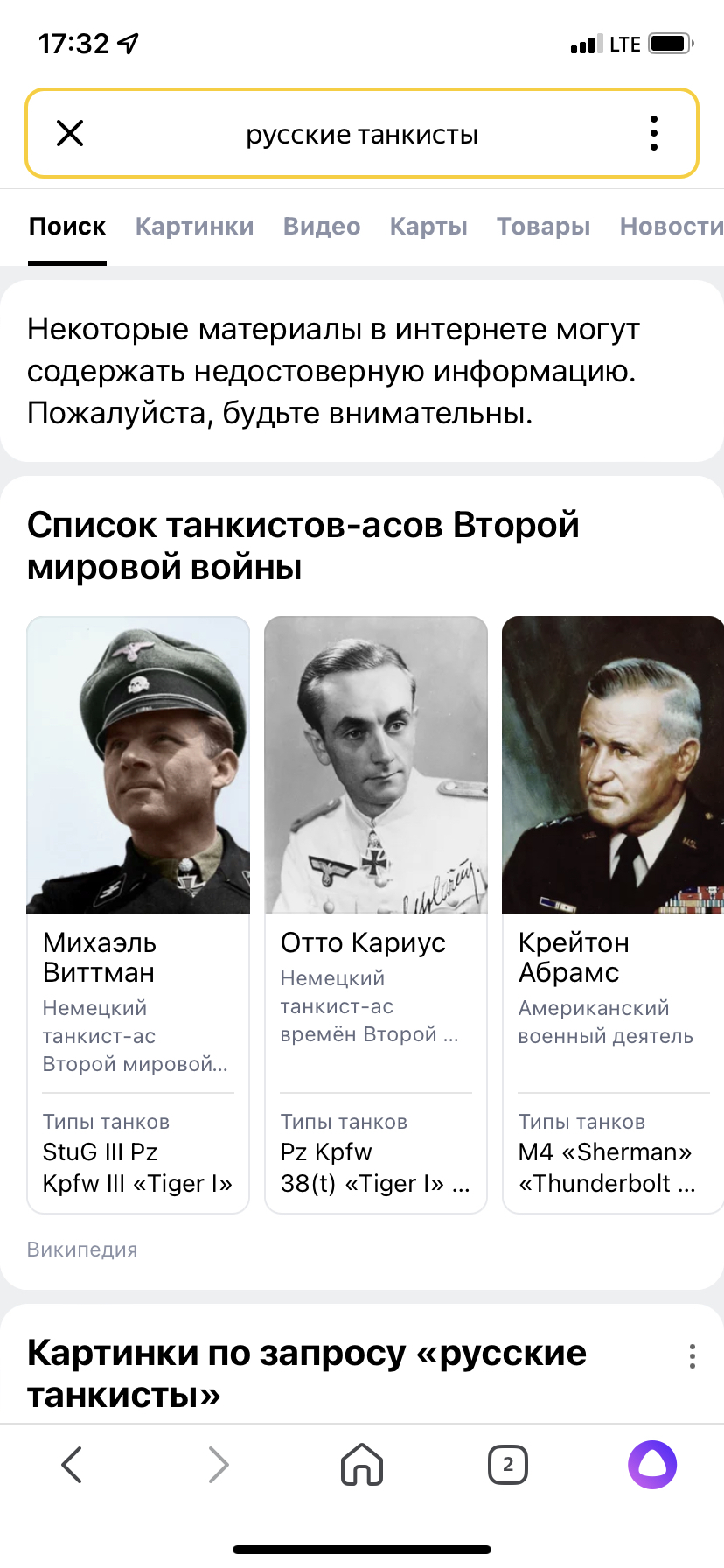Open the Новости tab
The height and width of the screenshot is (1568, 724).
click(672, 226)
